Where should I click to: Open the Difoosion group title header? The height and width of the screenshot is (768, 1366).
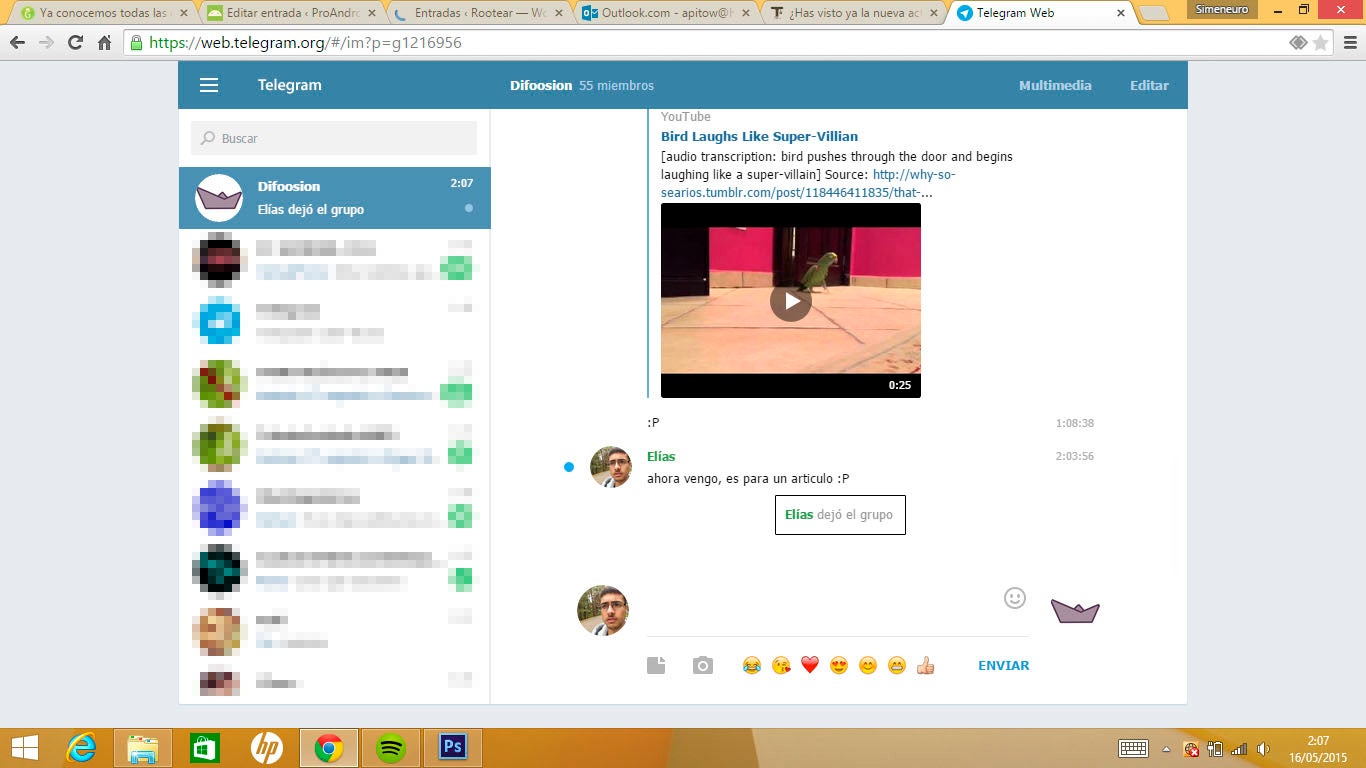click(x=582, y=85)
